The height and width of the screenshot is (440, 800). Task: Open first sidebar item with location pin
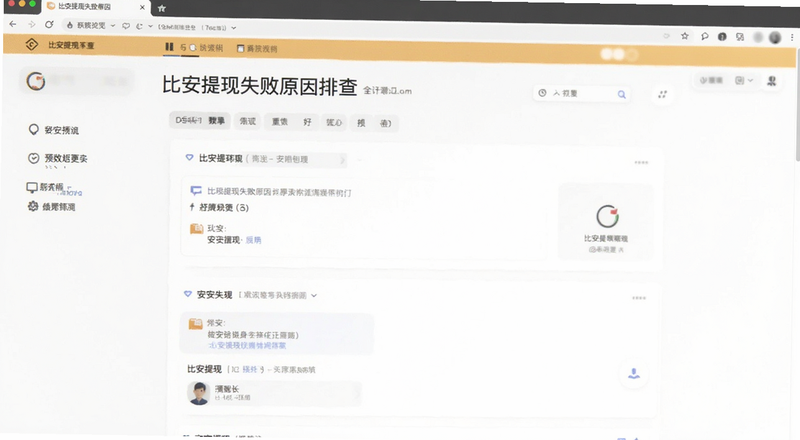pyautogui.click(x=54, y=130)
